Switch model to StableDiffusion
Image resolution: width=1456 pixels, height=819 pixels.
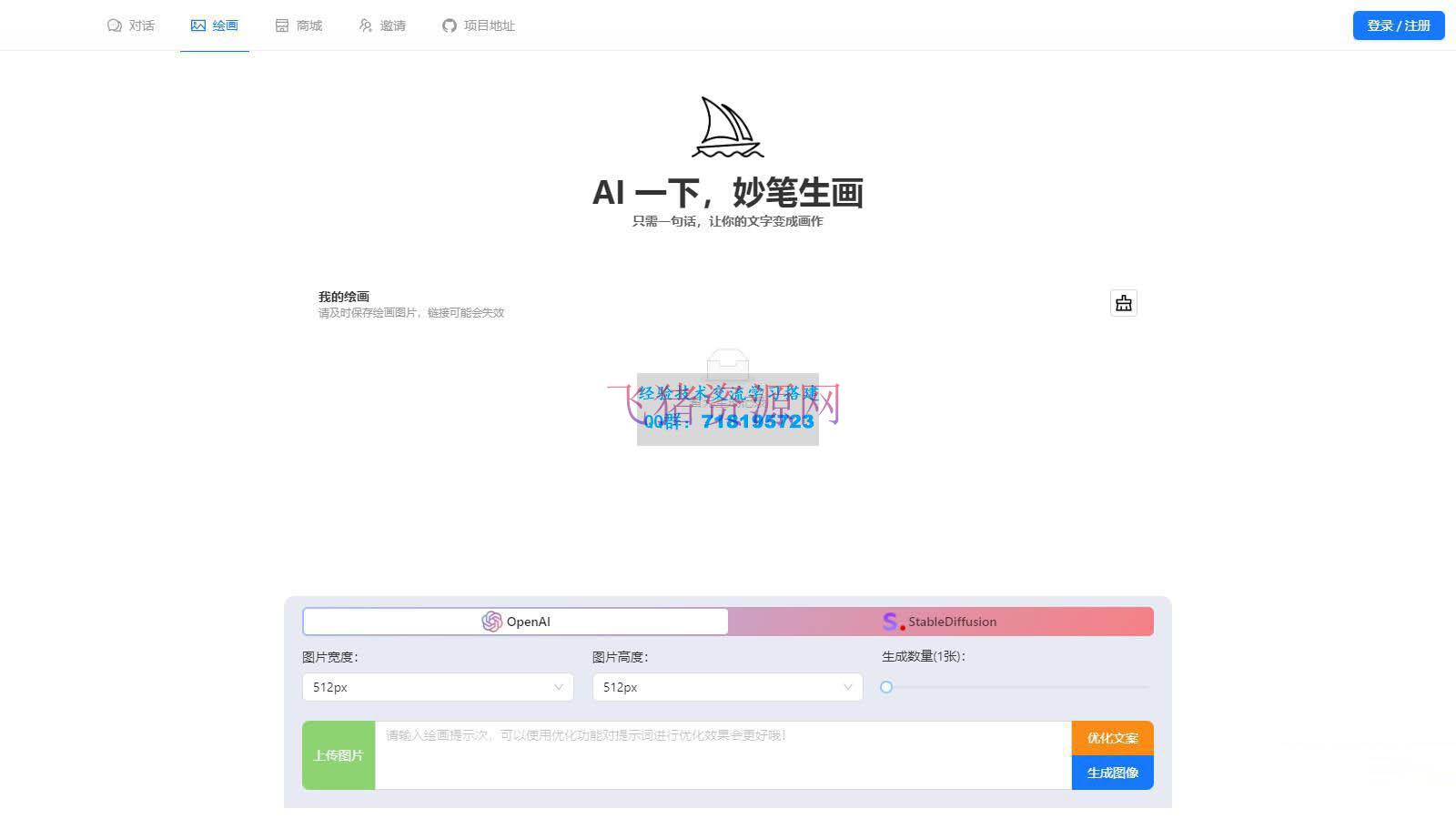[940, 622]
